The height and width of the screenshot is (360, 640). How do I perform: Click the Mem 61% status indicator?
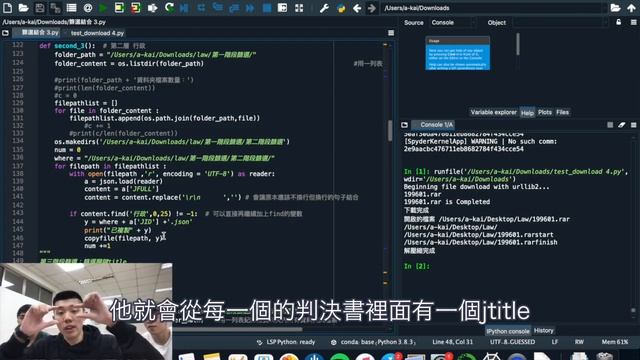tap(615, 342)
